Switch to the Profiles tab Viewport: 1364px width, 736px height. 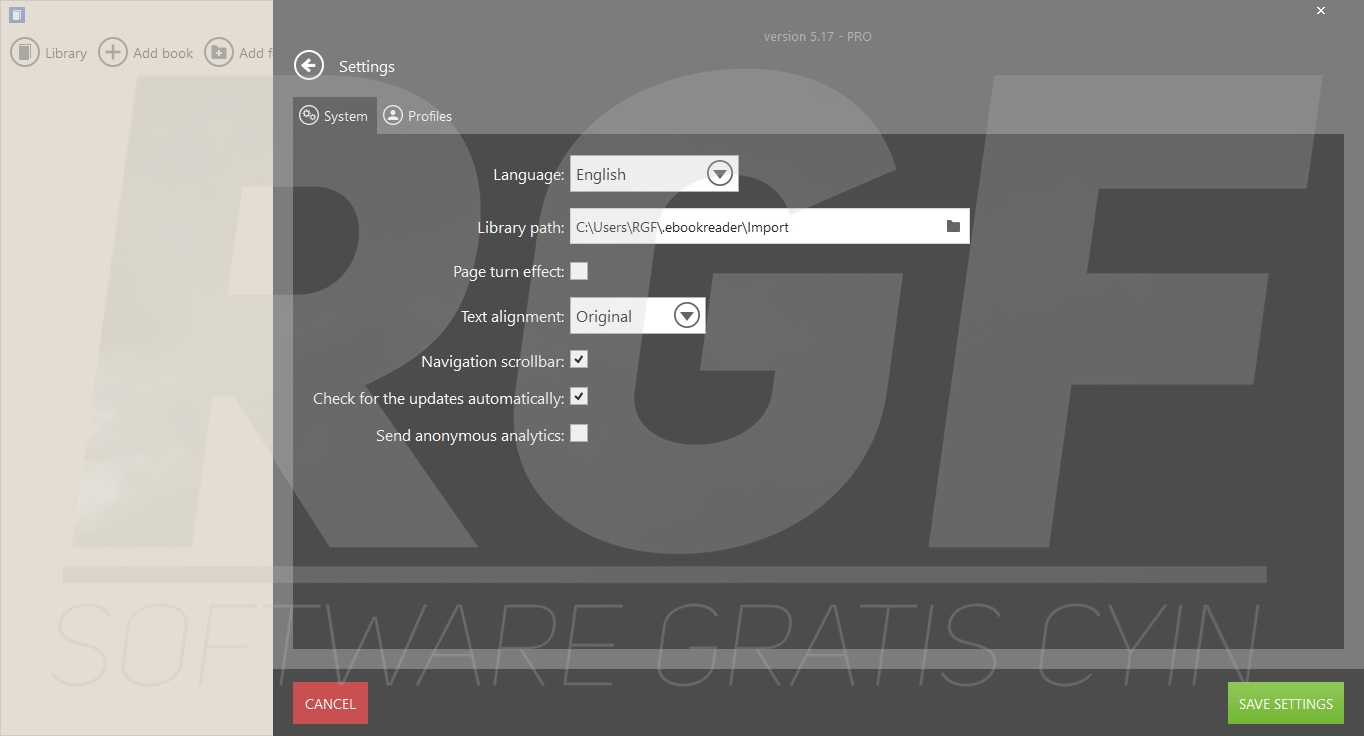pyautogui.click(x=418, y=116)
